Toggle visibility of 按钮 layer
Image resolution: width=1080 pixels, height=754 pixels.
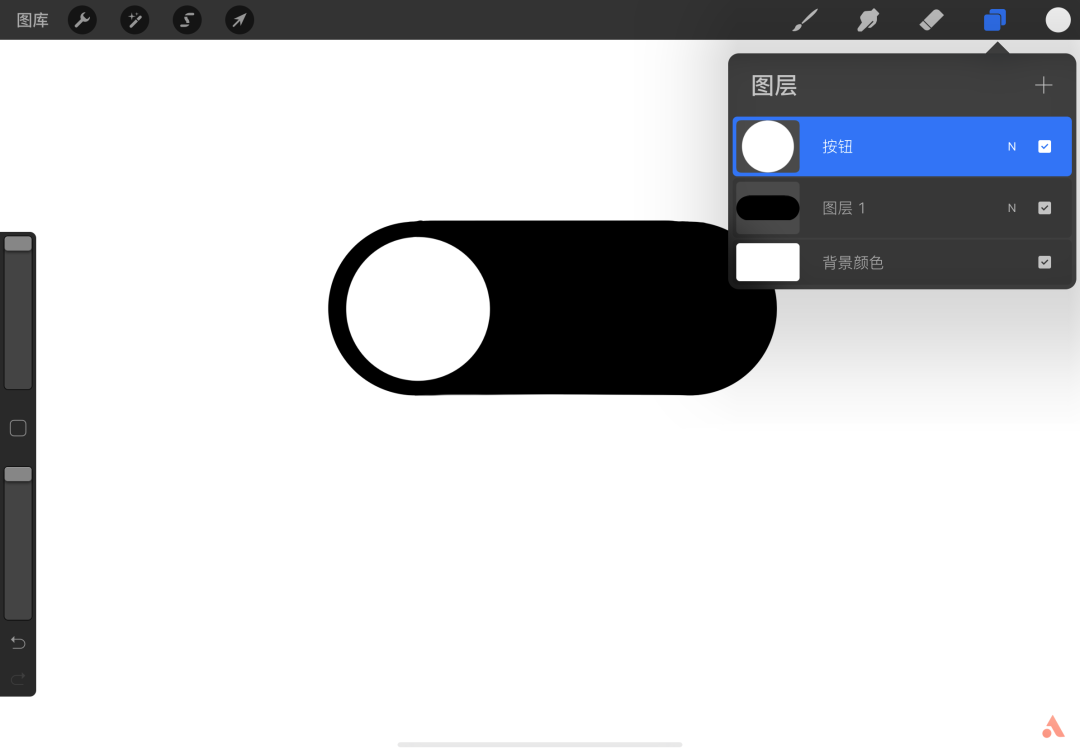click(x=1044, y=146)
